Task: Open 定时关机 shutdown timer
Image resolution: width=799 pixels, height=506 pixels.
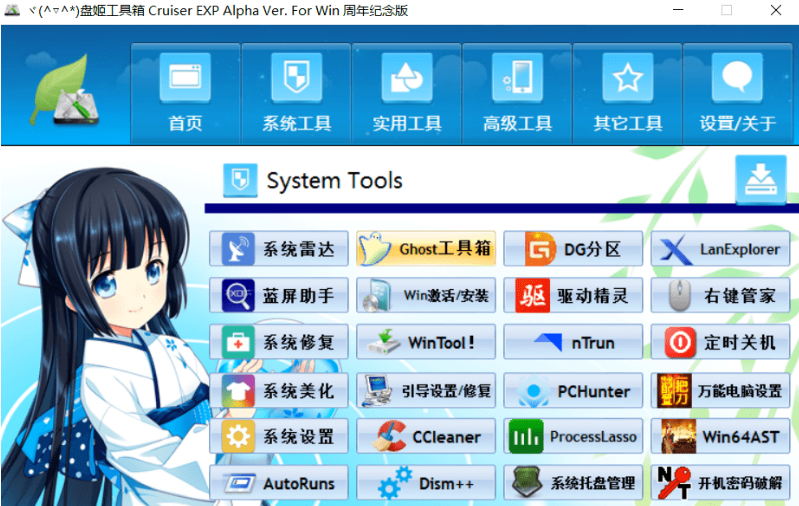Action: tap(720, 343)
